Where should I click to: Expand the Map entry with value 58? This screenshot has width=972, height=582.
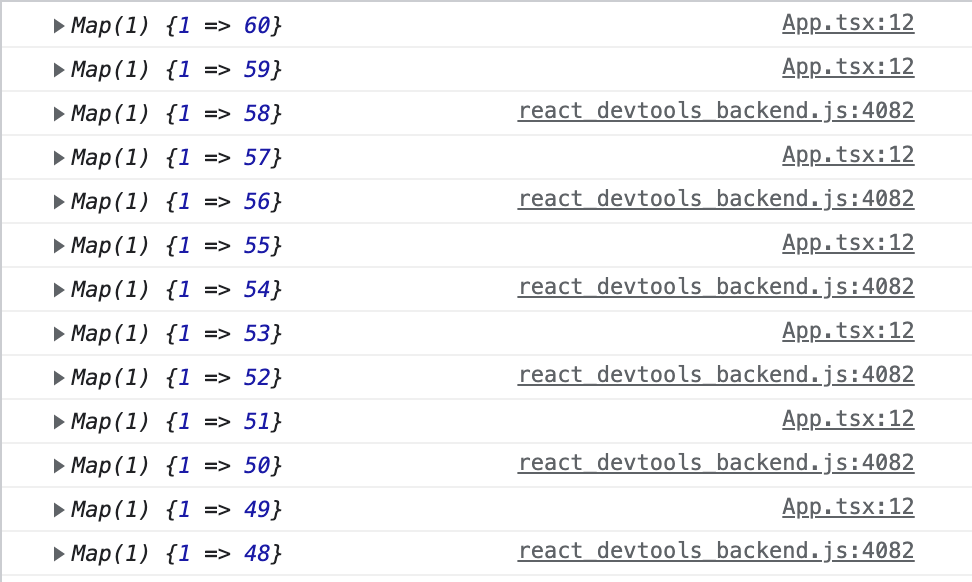pos(59,113)
